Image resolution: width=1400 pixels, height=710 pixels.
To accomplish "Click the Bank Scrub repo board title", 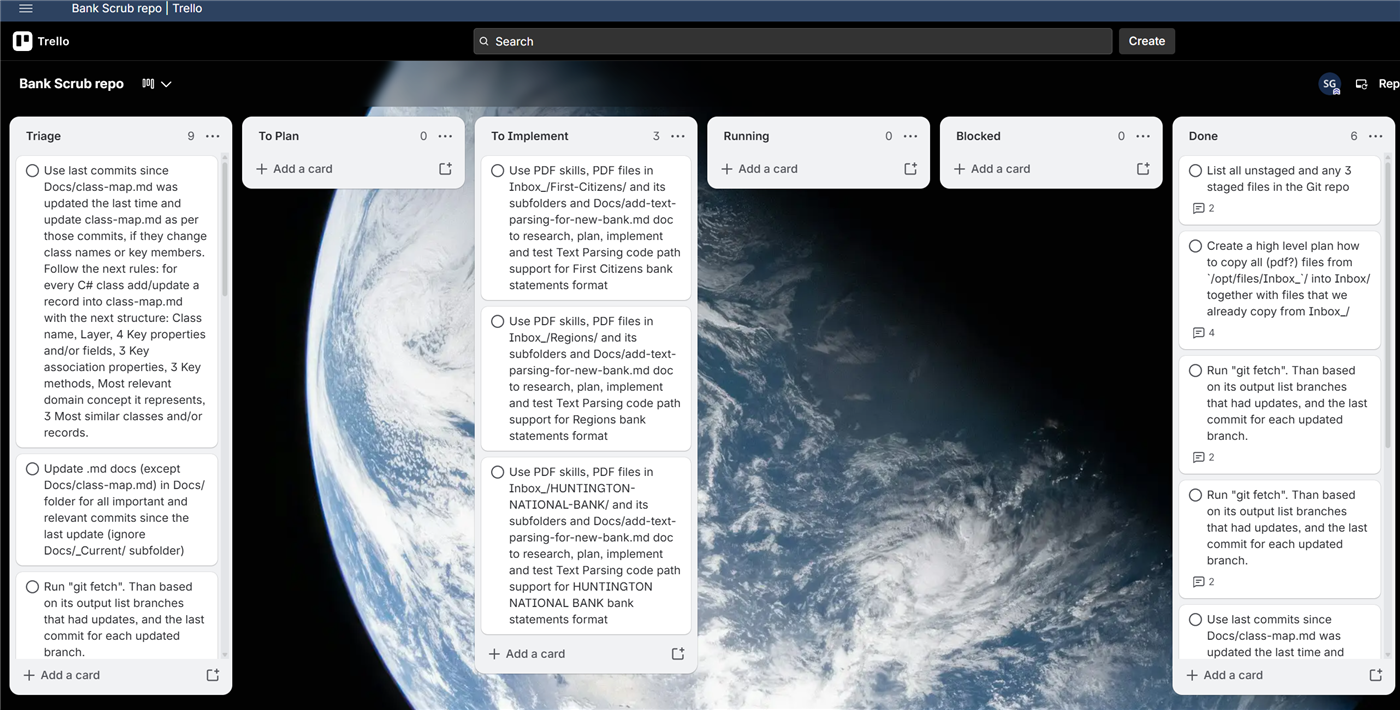I will (71, 84).
